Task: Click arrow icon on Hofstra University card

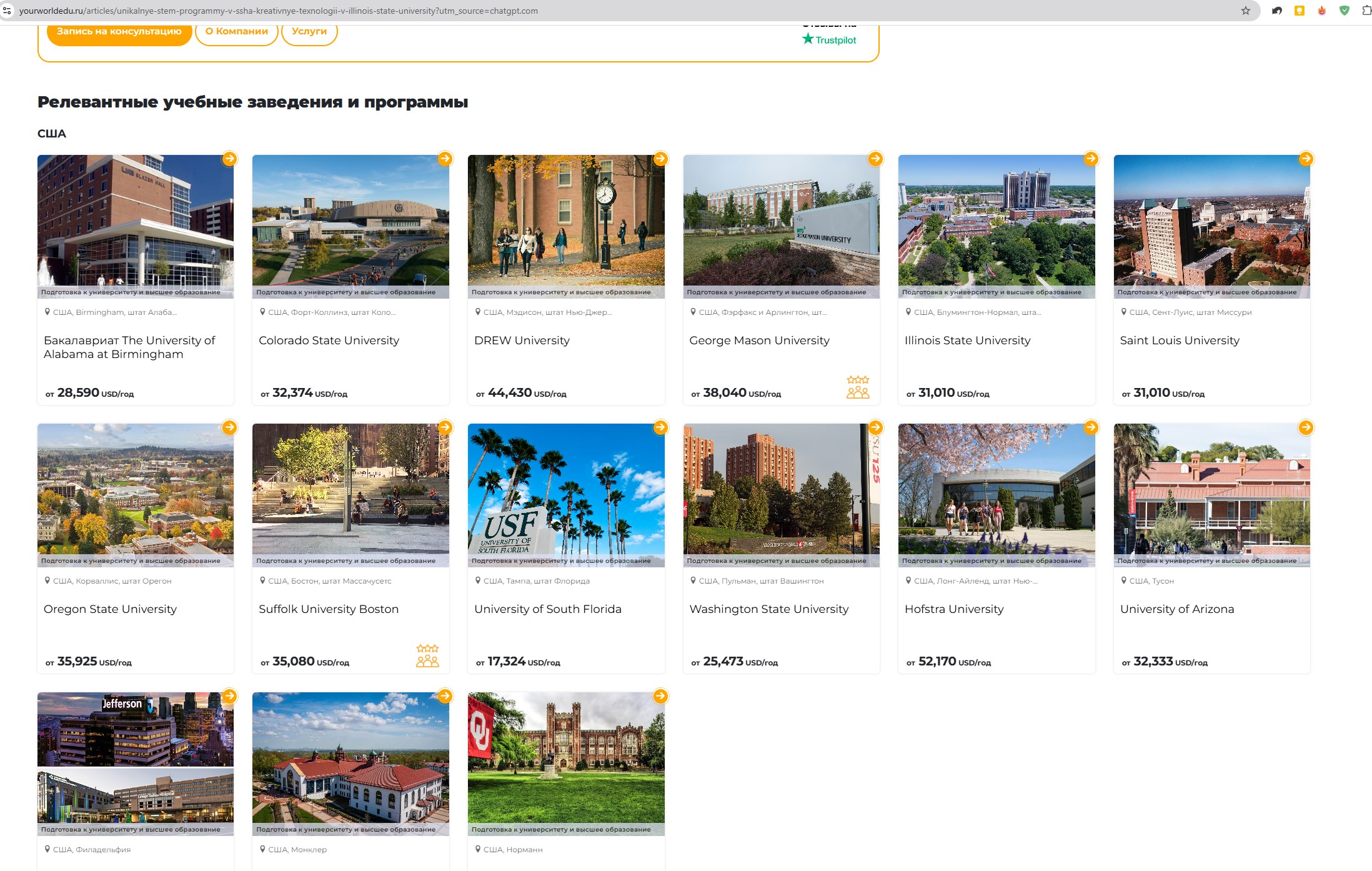Action: [1091, 427]
